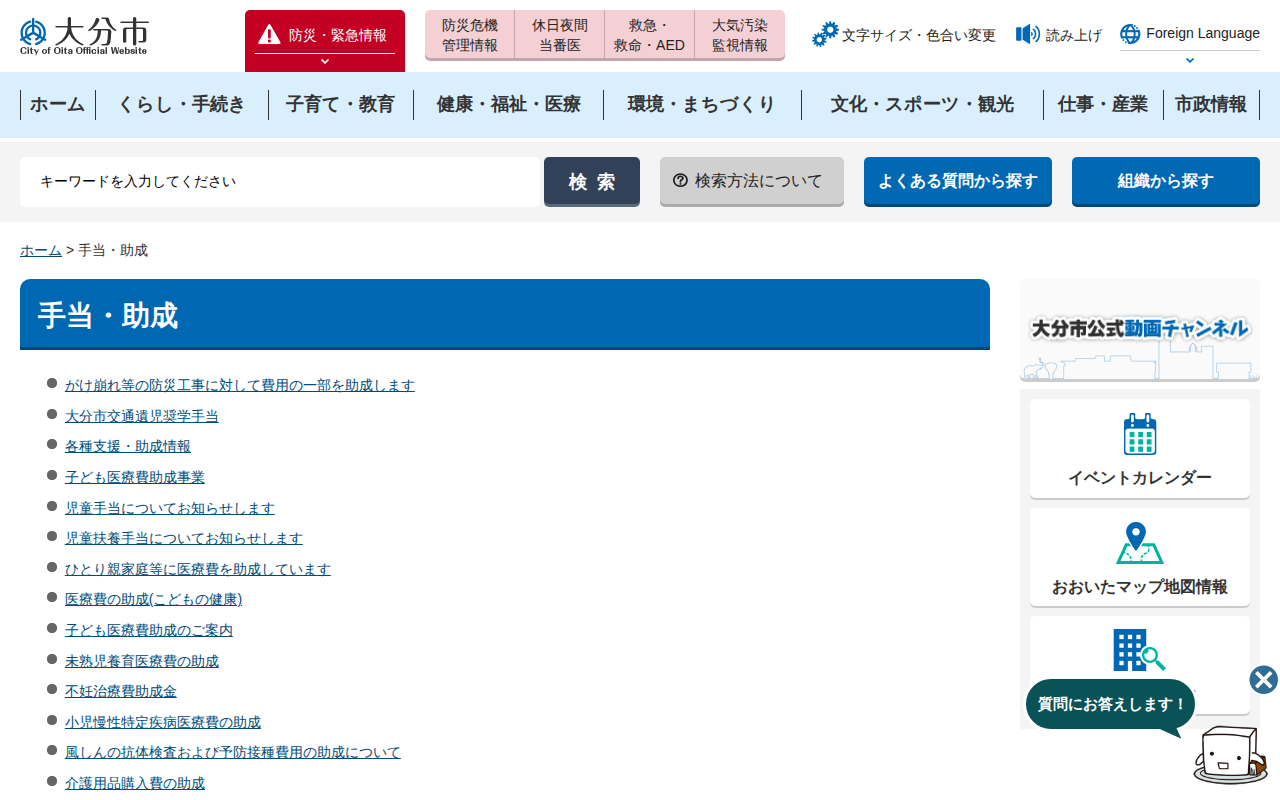Screen dimensions: 1280x800
Task: Click the 読み上げ text link
Action: [1074, 35]
